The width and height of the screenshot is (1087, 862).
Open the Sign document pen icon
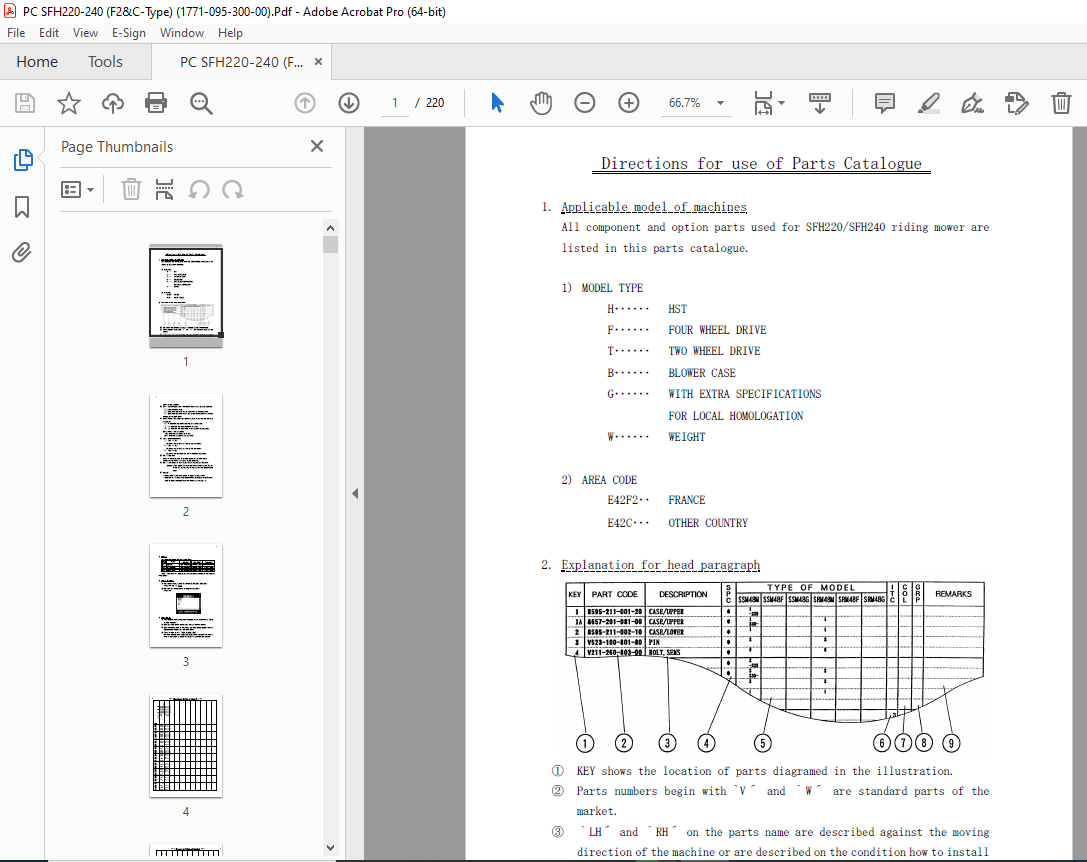click(972, 103)
